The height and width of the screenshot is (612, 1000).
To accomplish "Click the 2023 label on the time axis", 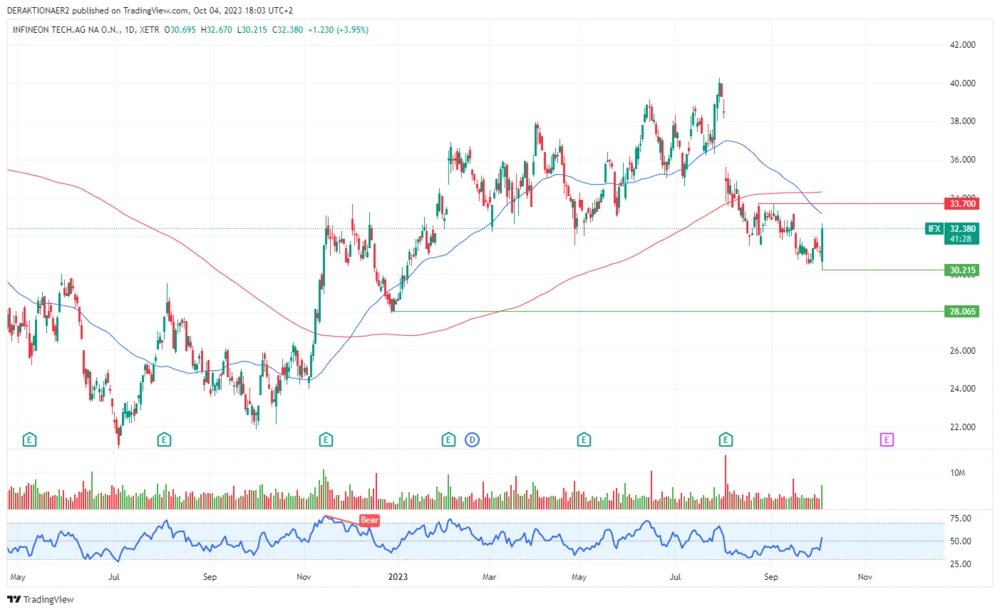I will click(398, 577).
